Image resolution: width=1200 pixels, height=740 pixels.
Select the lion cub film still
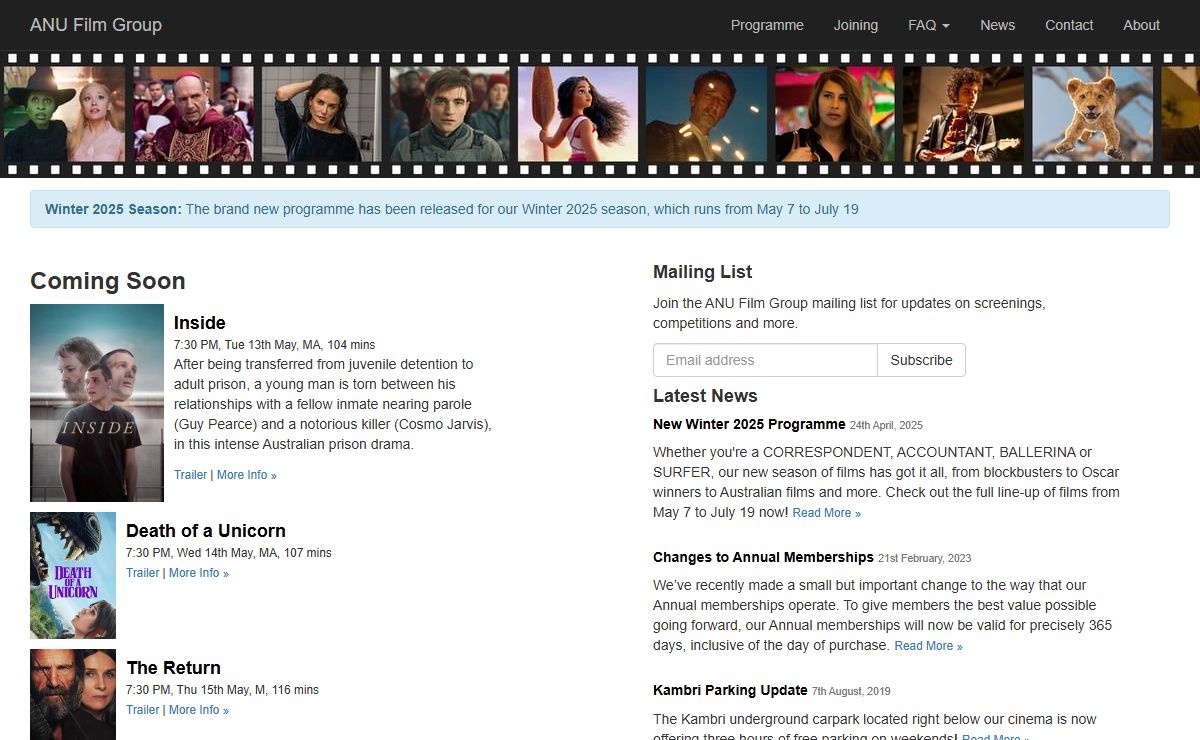click(x=1092, y=114)
